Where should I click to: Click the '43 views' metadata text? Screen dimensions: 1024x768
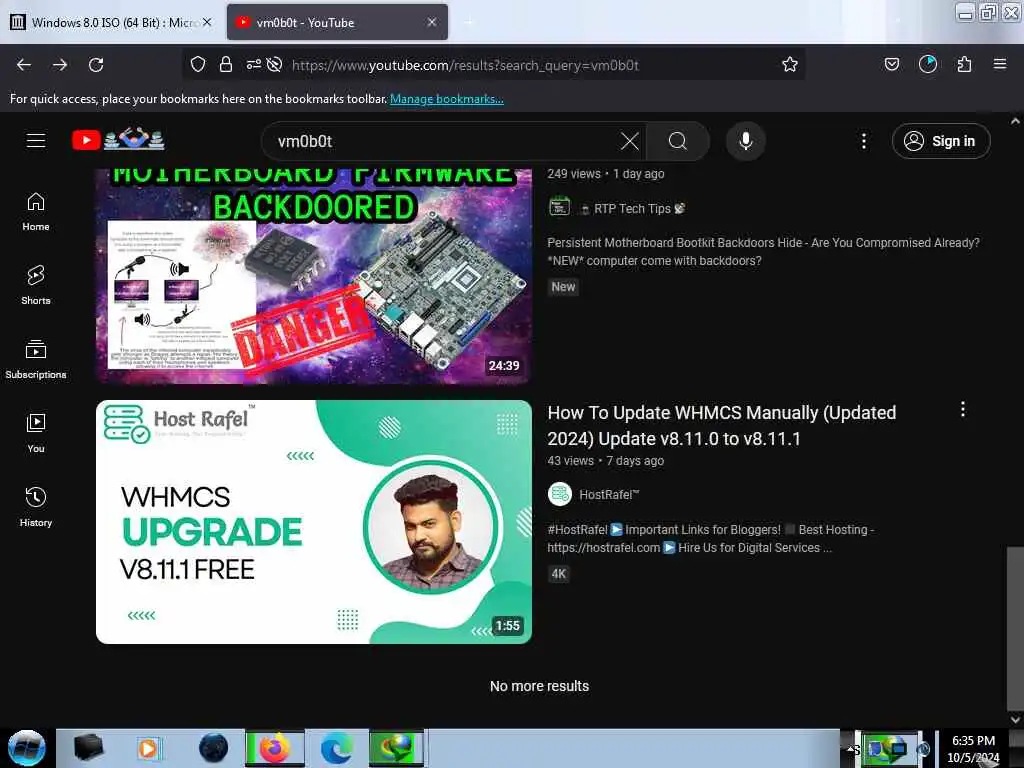tap(571, 460)
